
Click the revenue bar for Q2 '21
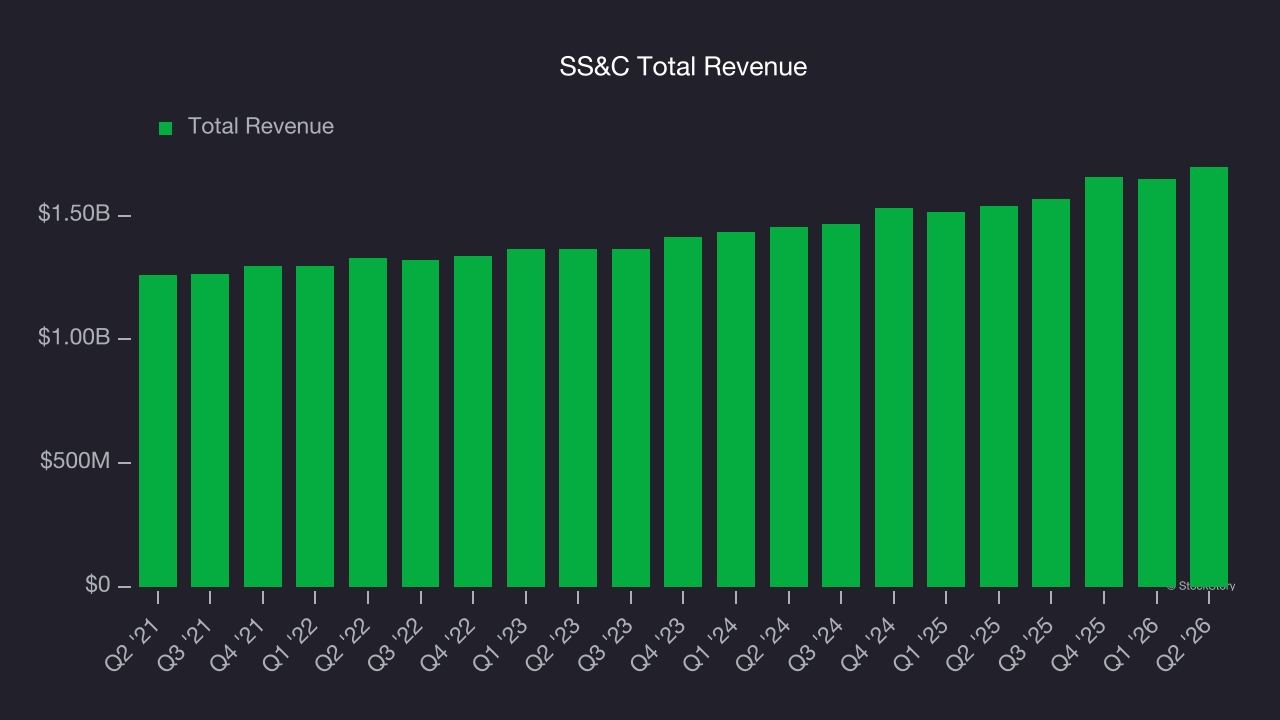158,431
